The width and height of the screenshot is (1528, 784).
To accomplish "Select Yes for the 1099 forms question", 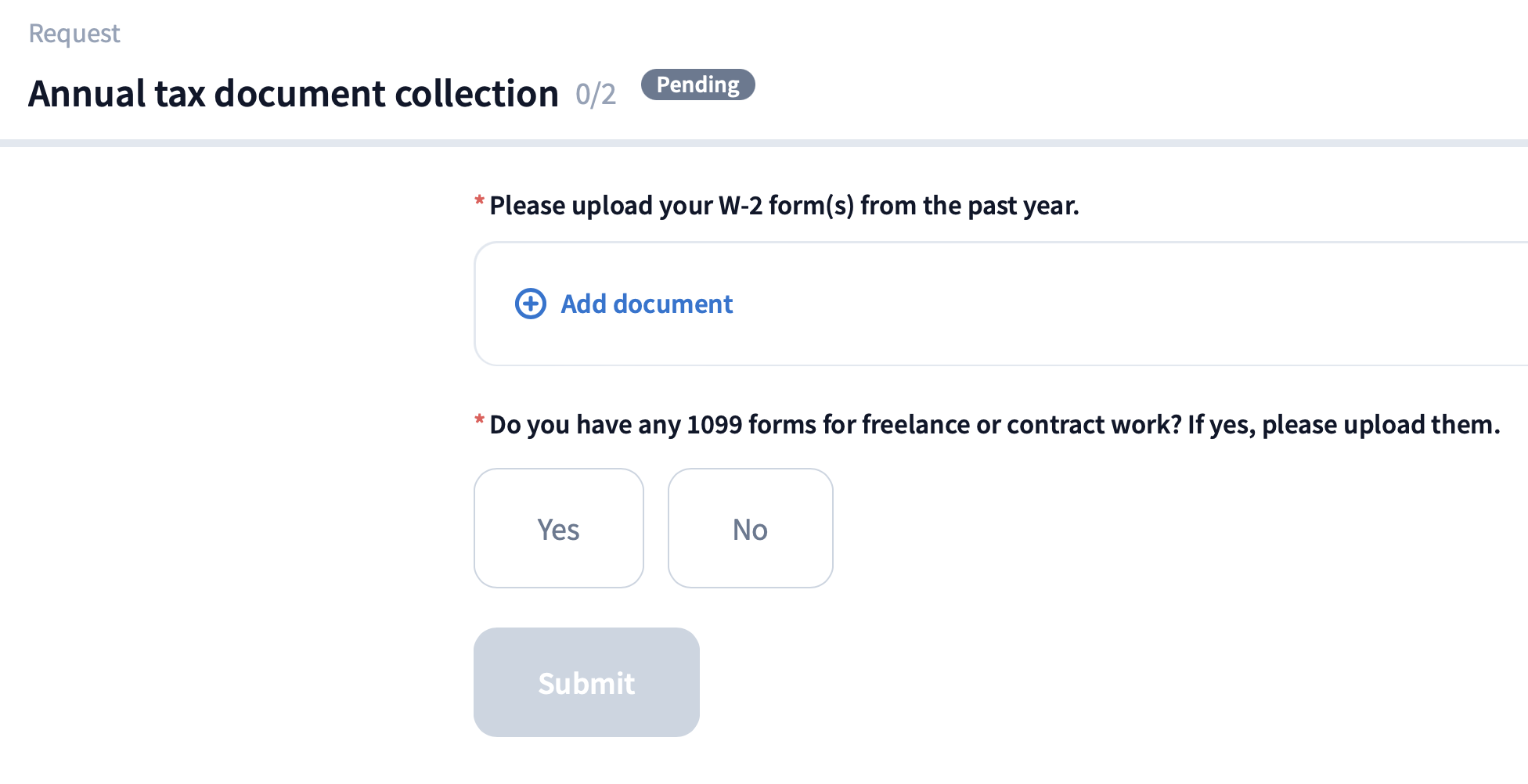I will point(558,529).
